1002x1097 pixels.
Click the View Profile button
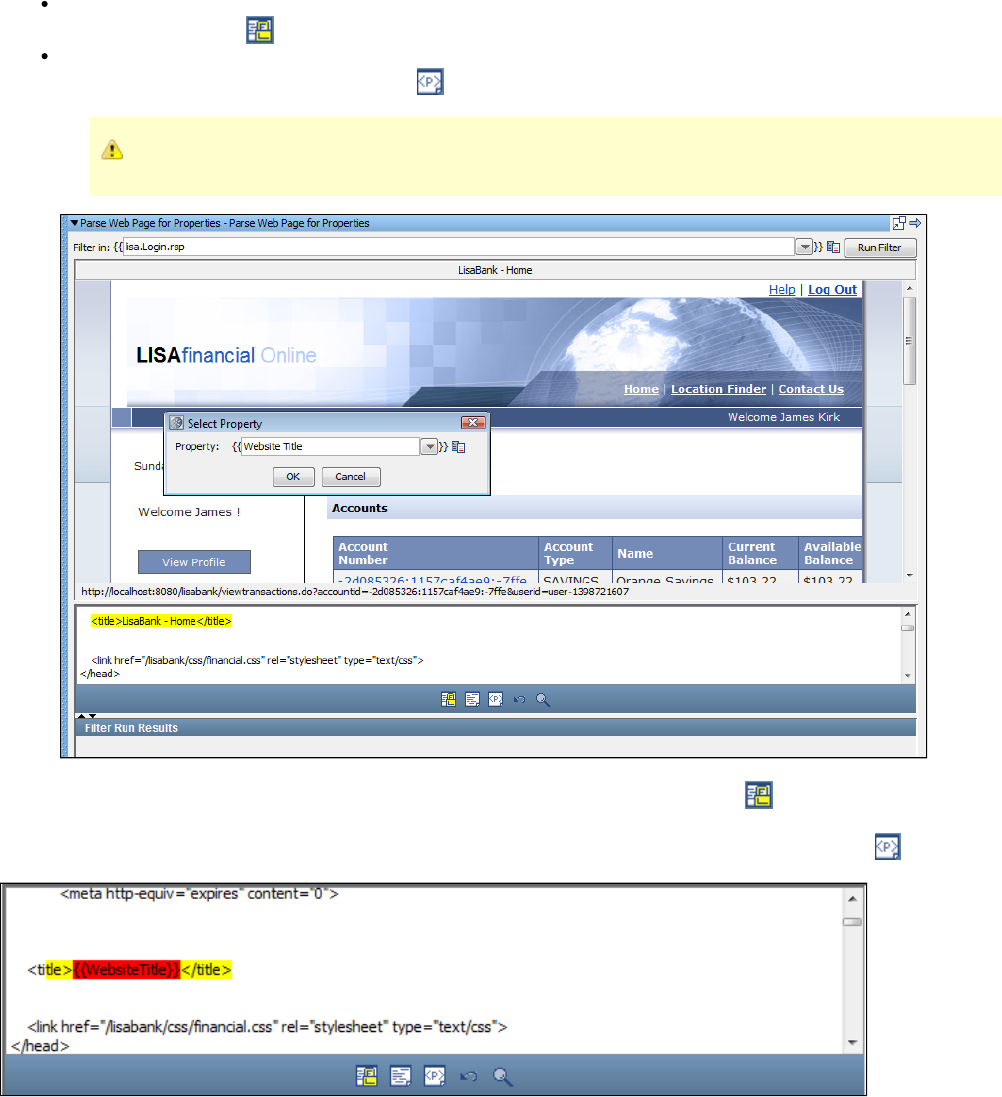194,562
